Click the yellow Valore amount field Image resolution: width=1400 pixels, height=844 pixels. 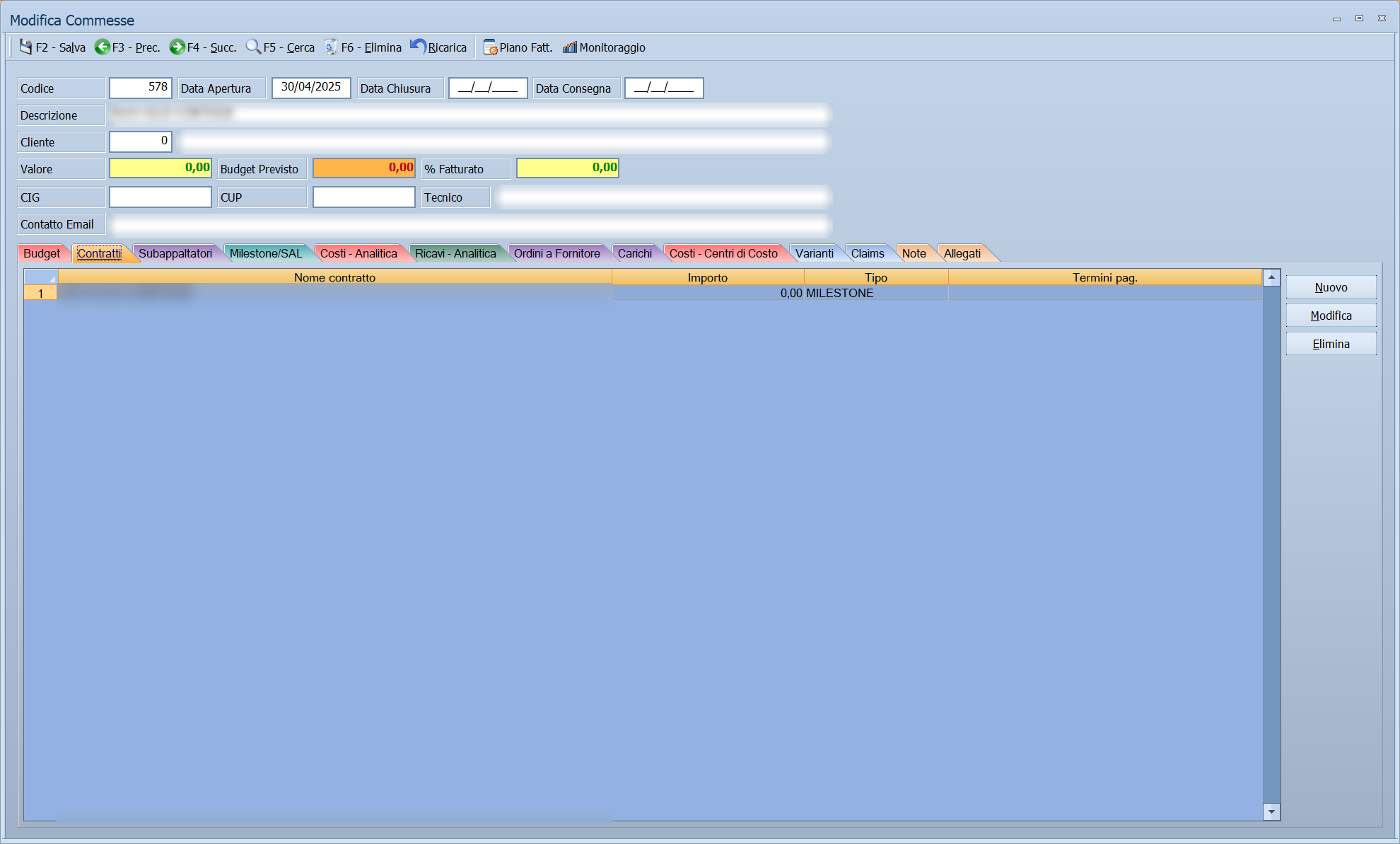click(161, 168)
